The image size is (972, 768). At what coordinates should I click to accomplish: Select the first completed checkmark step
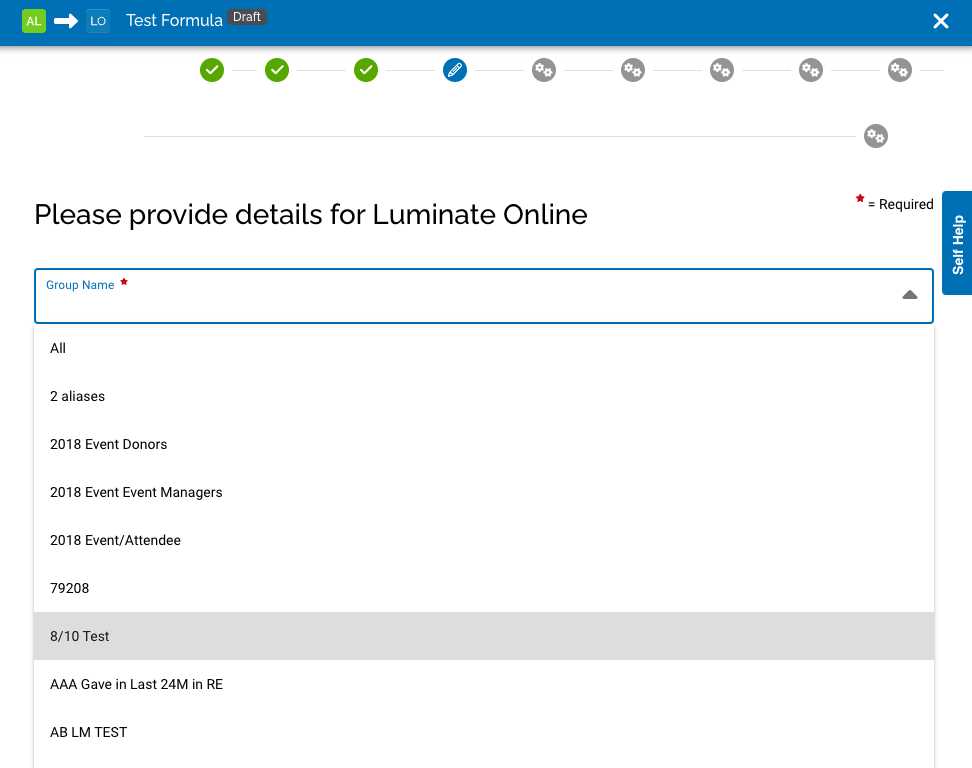point(212,70)
